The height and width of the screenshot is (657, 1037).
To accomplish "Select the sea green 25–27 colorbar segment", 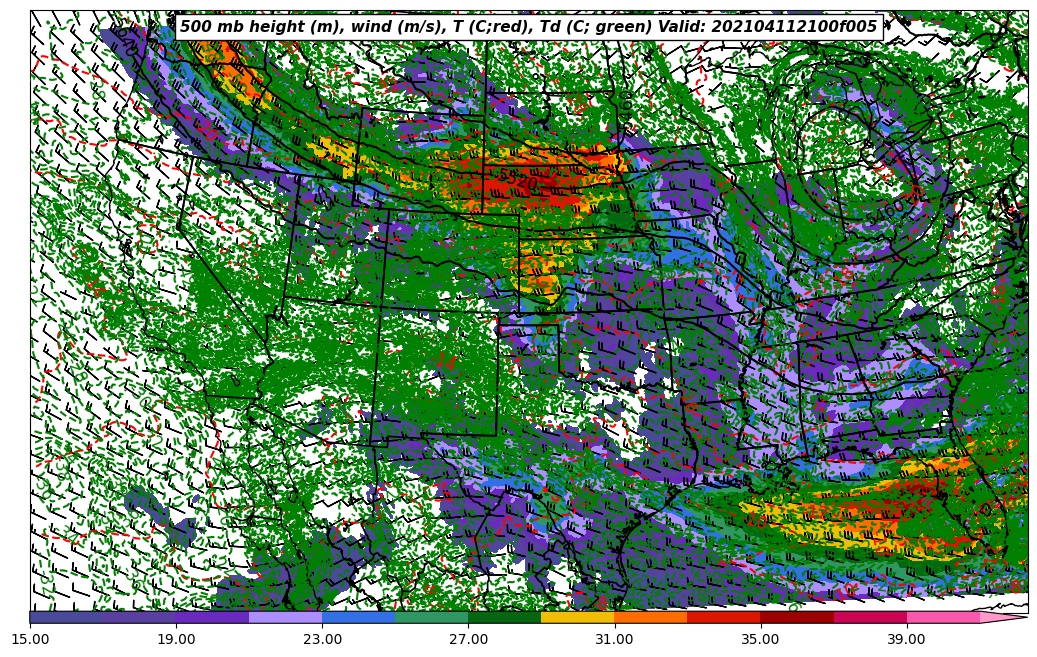I will [431, 617].
